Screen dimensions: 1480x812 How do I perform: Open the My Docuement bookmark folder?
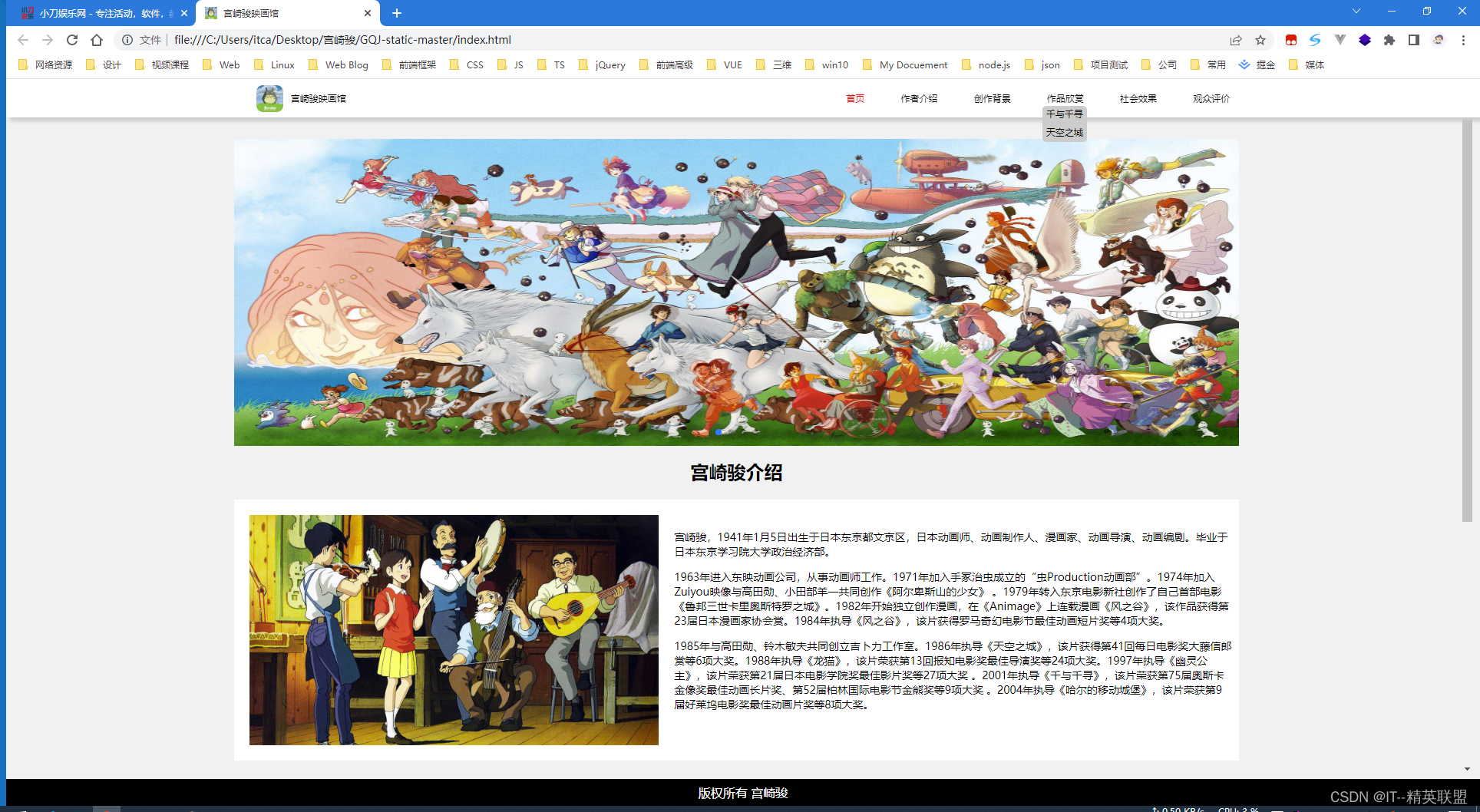point(905,65)
